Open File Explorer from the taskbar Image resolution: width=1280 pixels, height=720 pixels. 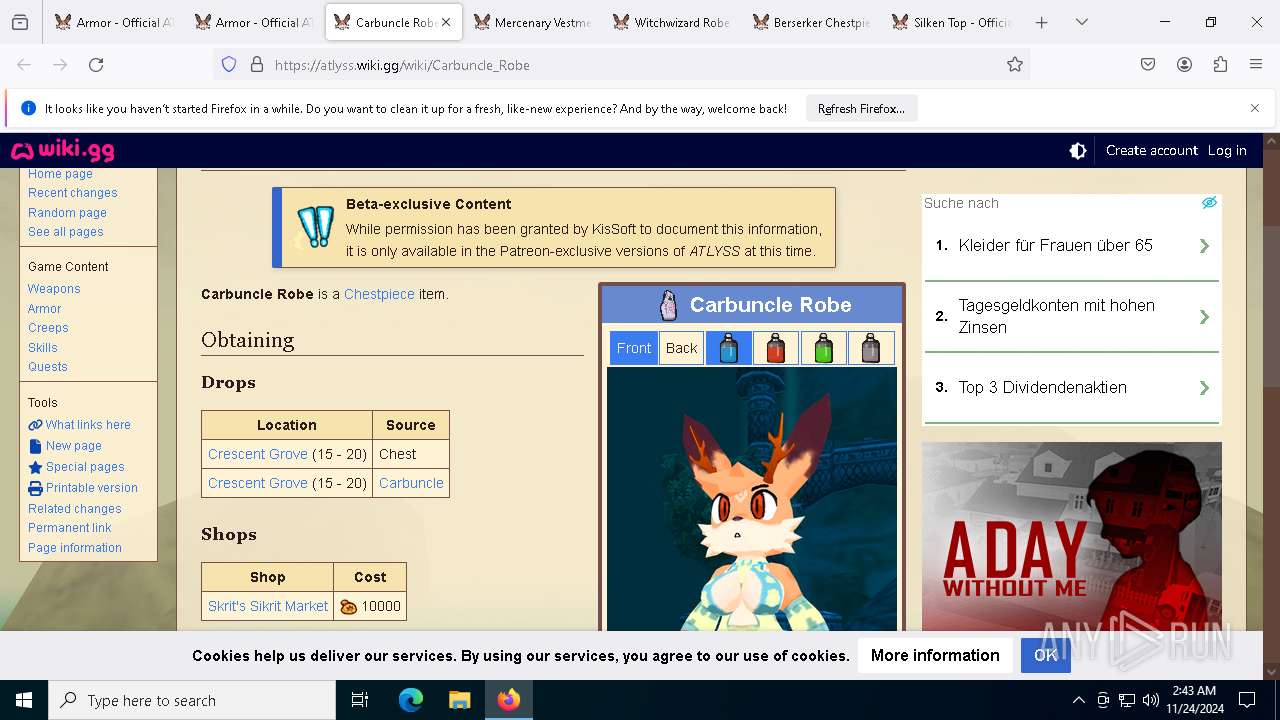(459, 700)
